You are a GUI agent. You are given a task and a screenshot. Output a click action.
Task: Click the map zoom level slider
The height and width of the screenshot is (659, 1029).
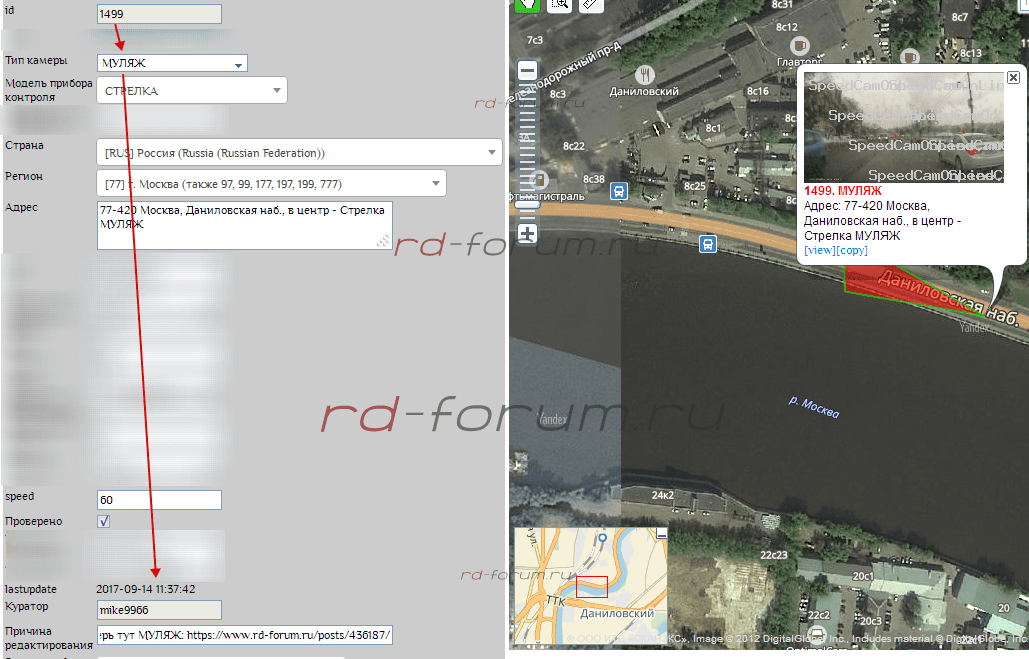click(528, 150)
